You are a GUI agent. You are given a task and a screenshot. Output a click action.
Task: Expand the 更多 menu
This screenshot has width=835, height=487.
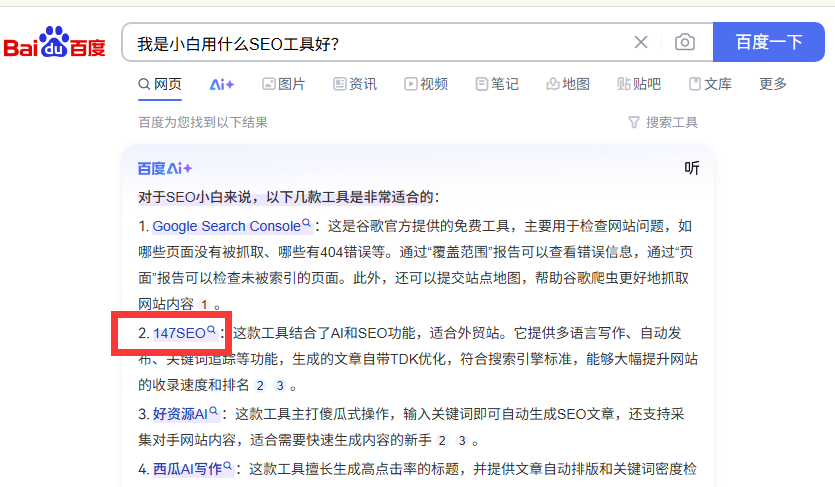[773, 84]
